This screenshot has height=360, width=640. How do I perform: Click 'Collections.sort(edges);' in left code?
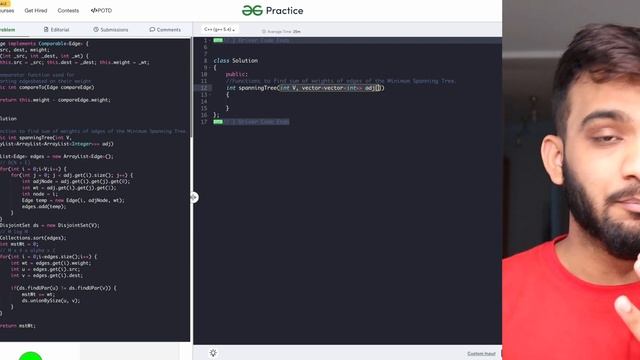tap(33, 238)
